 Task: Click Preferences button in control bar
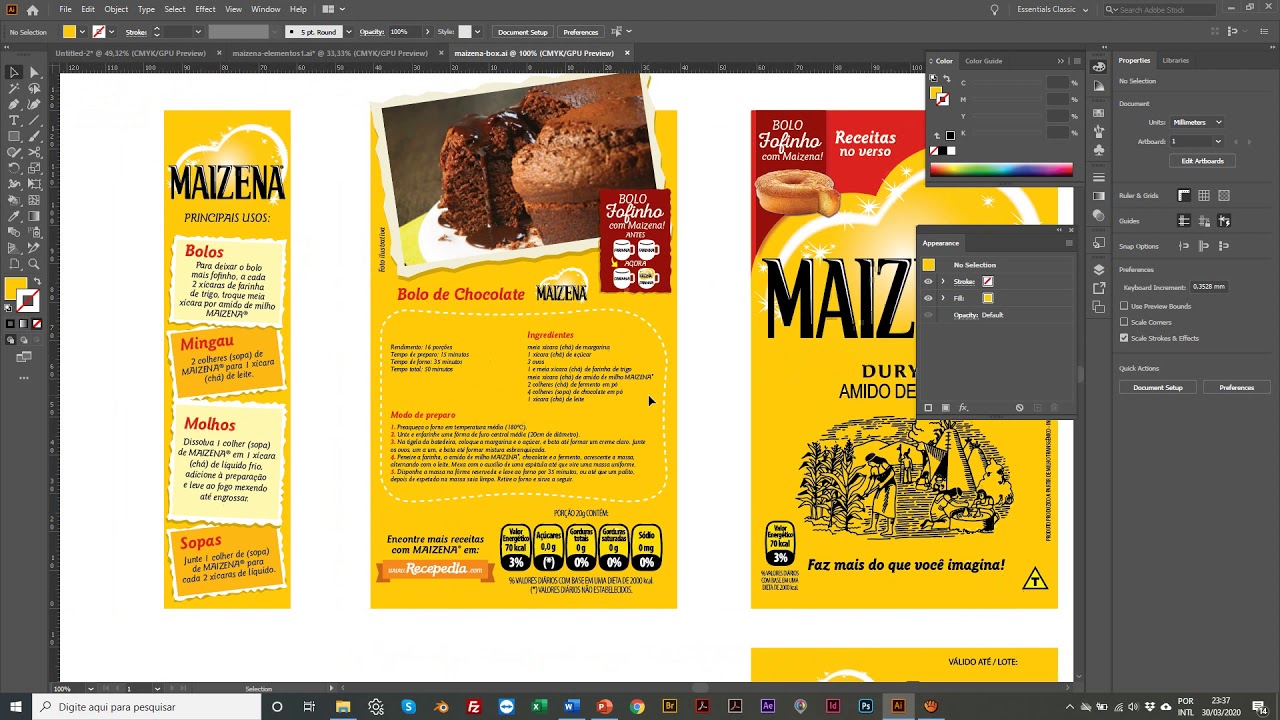click(580, 32)
